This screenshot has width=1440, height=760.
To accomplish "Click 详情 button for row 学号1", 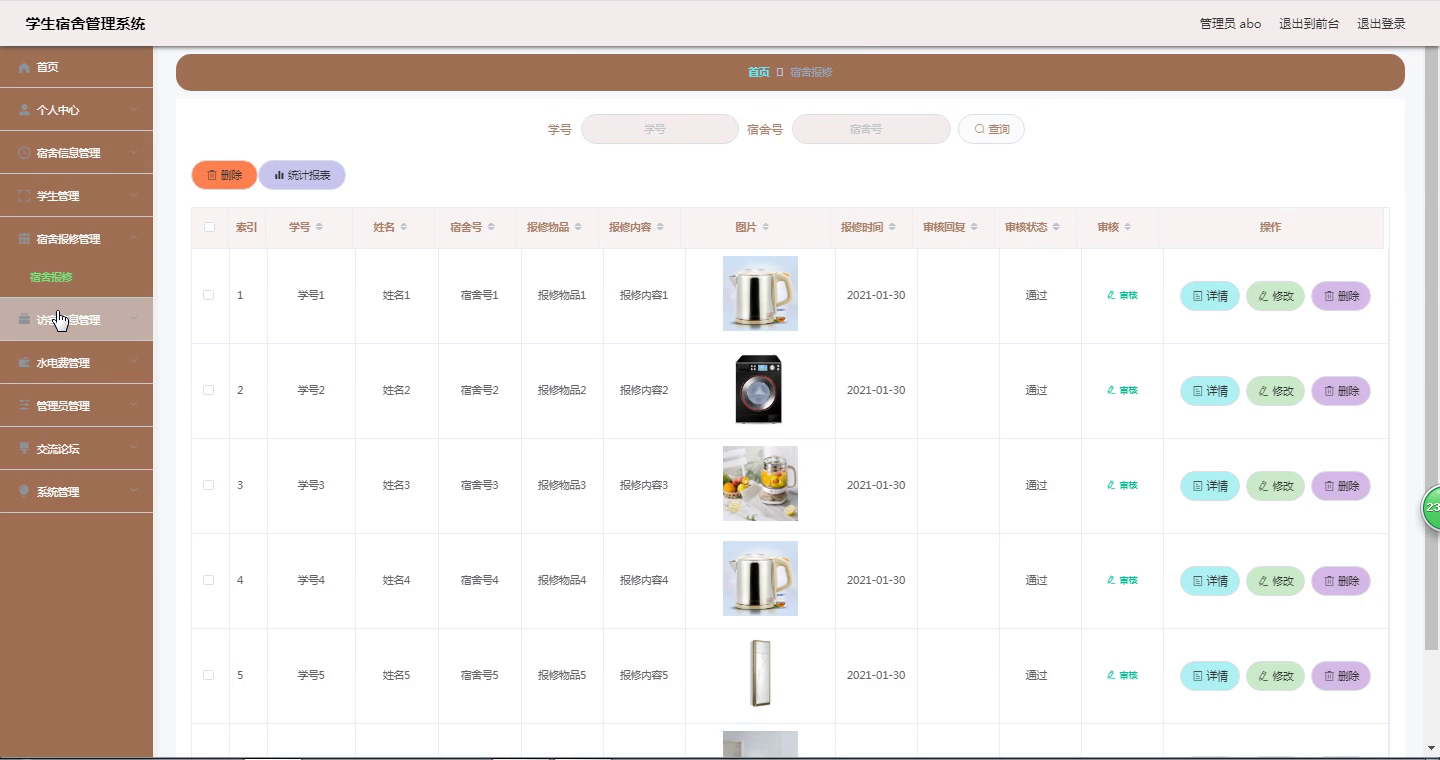I will coord(1210,296).
